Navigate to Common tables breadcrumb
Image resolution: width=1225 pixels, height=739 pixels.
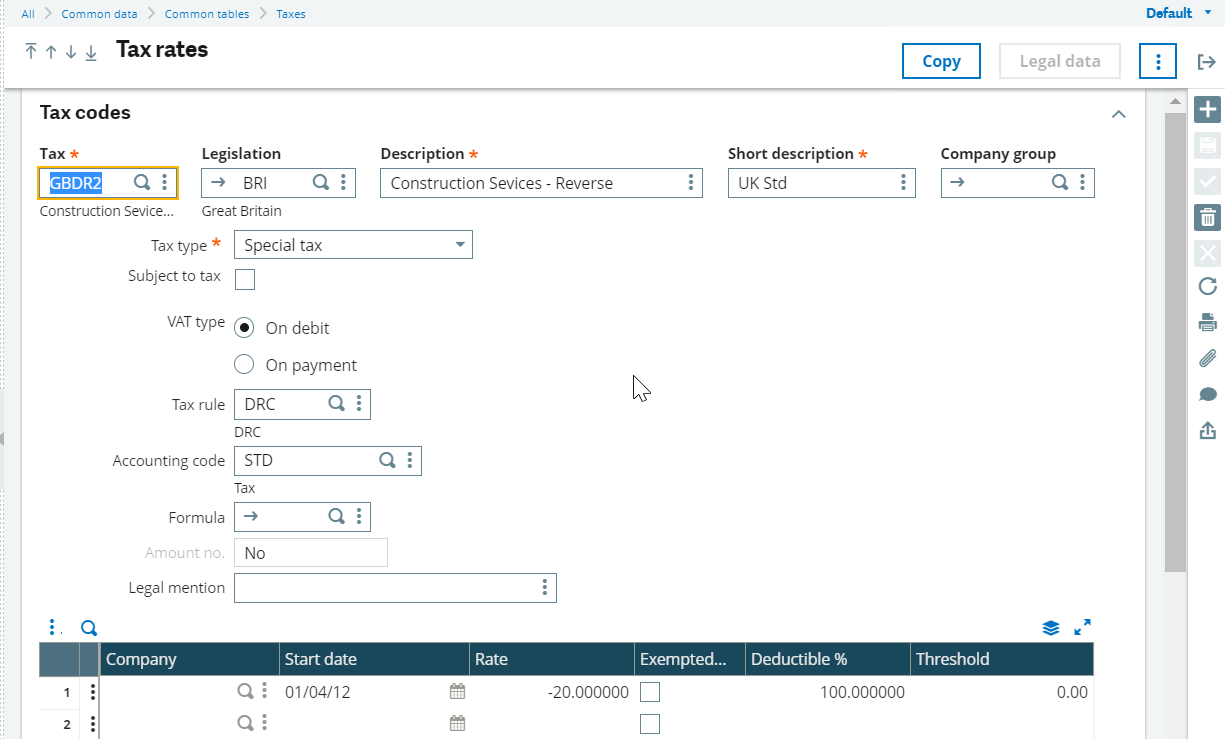(x=207, y=14)
